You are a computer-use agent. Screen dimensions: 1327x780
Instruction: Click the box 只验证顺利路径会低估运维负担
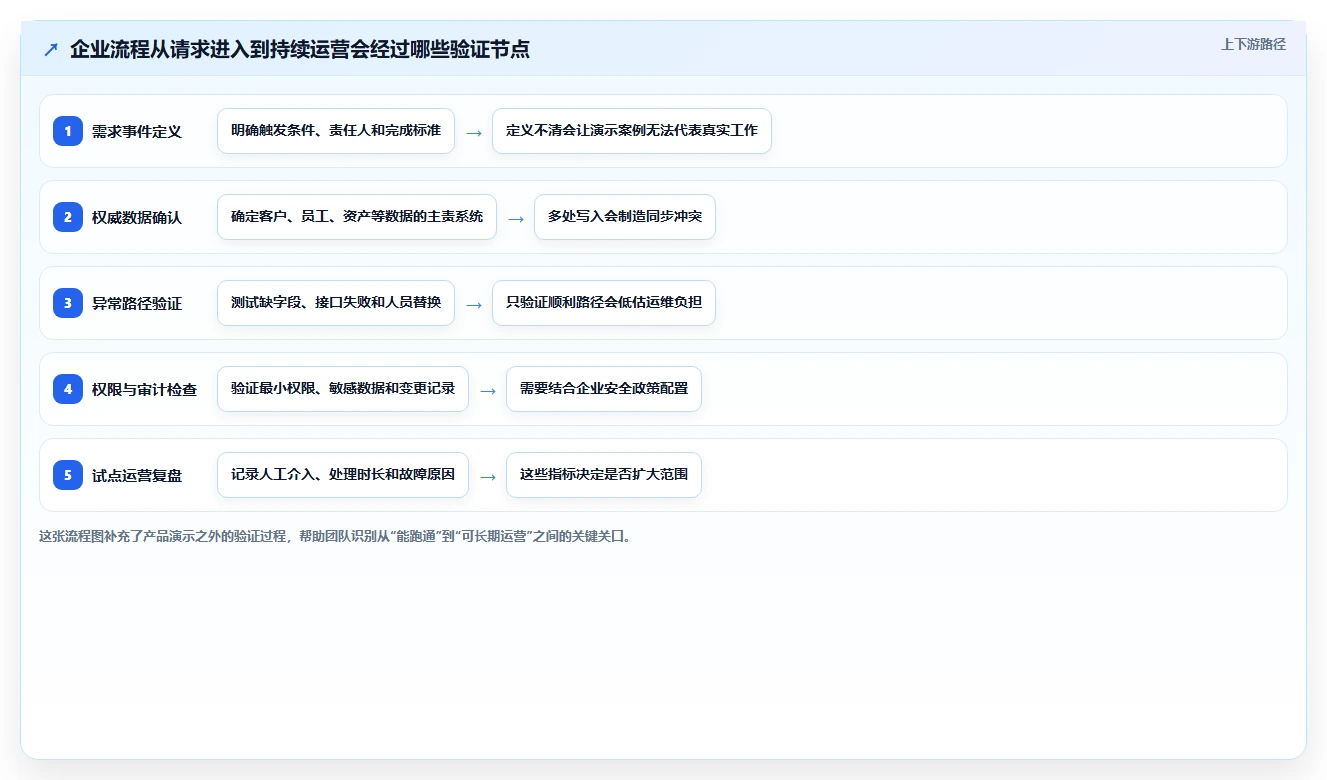tap(604, 303)
